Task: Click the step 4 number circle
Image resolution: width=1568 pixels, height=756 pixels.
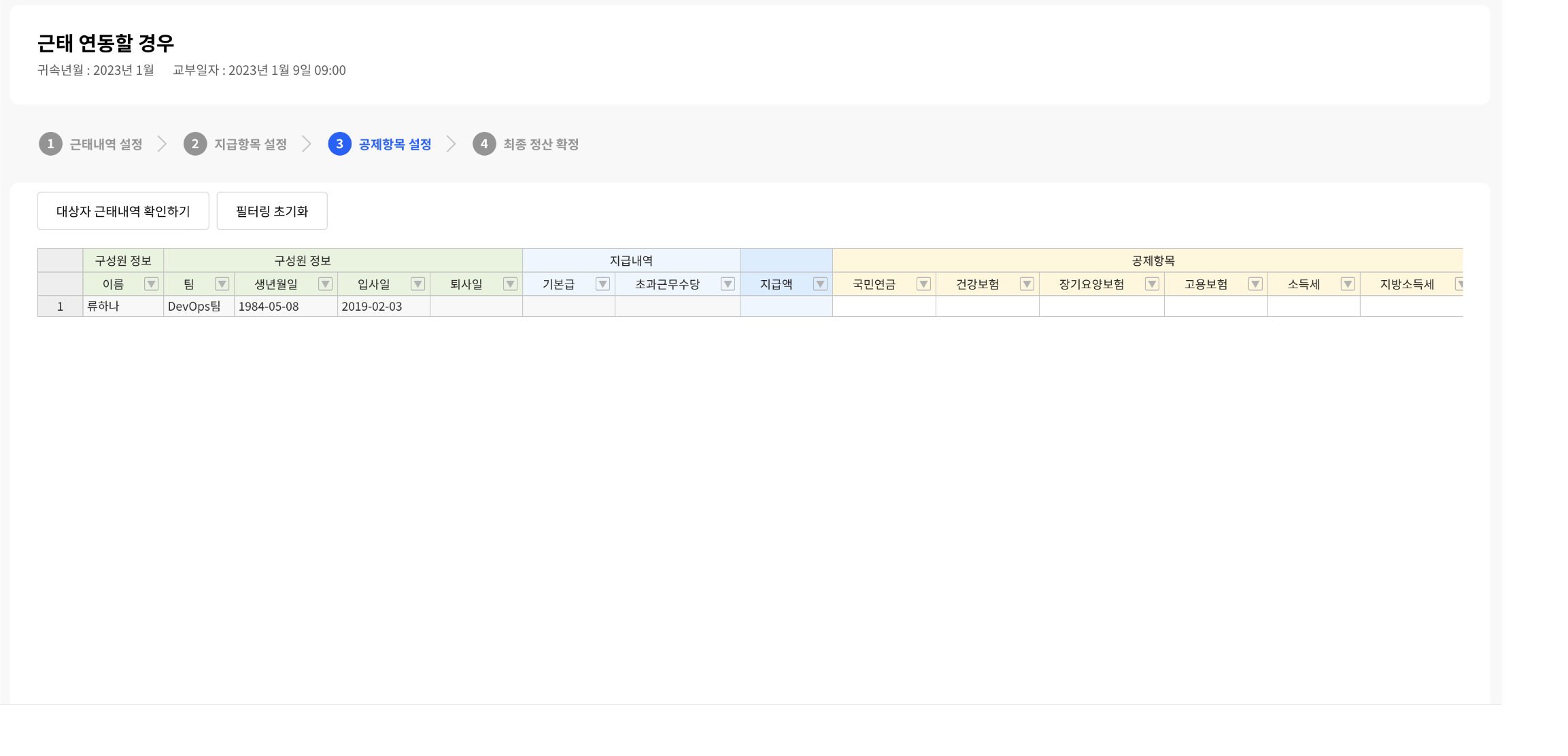Action: (484, 144)
